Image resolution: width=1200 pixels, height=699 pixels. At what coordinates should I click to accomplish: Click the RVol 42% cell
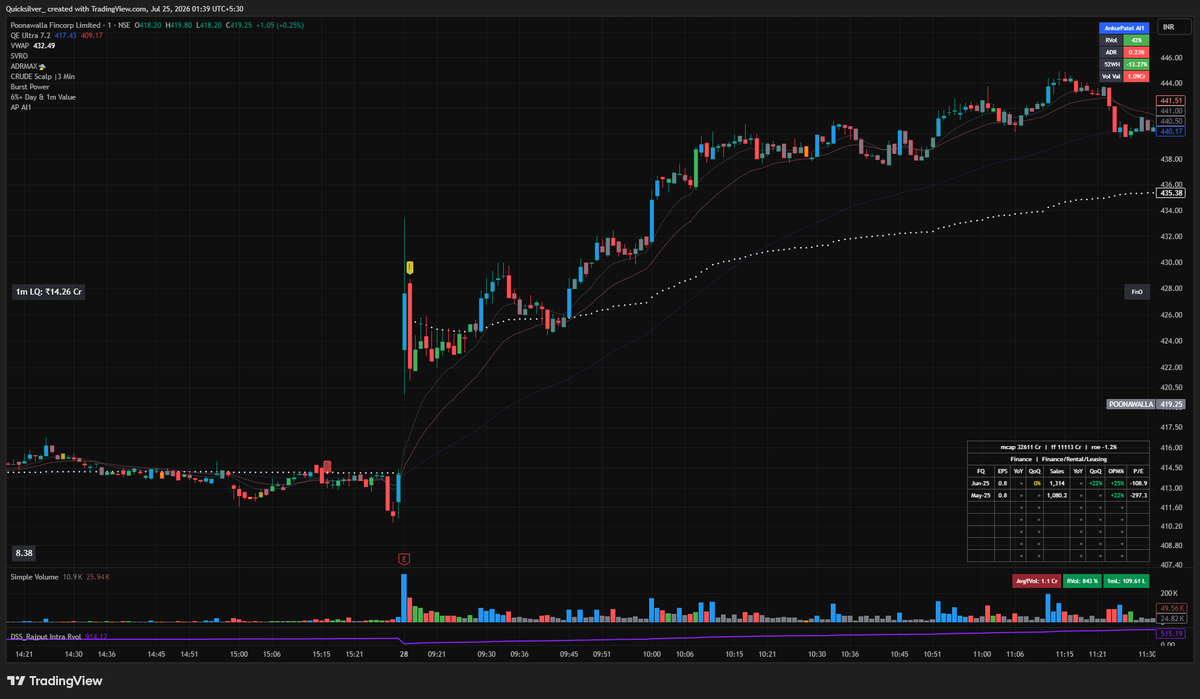click(x=1136, y=40)
